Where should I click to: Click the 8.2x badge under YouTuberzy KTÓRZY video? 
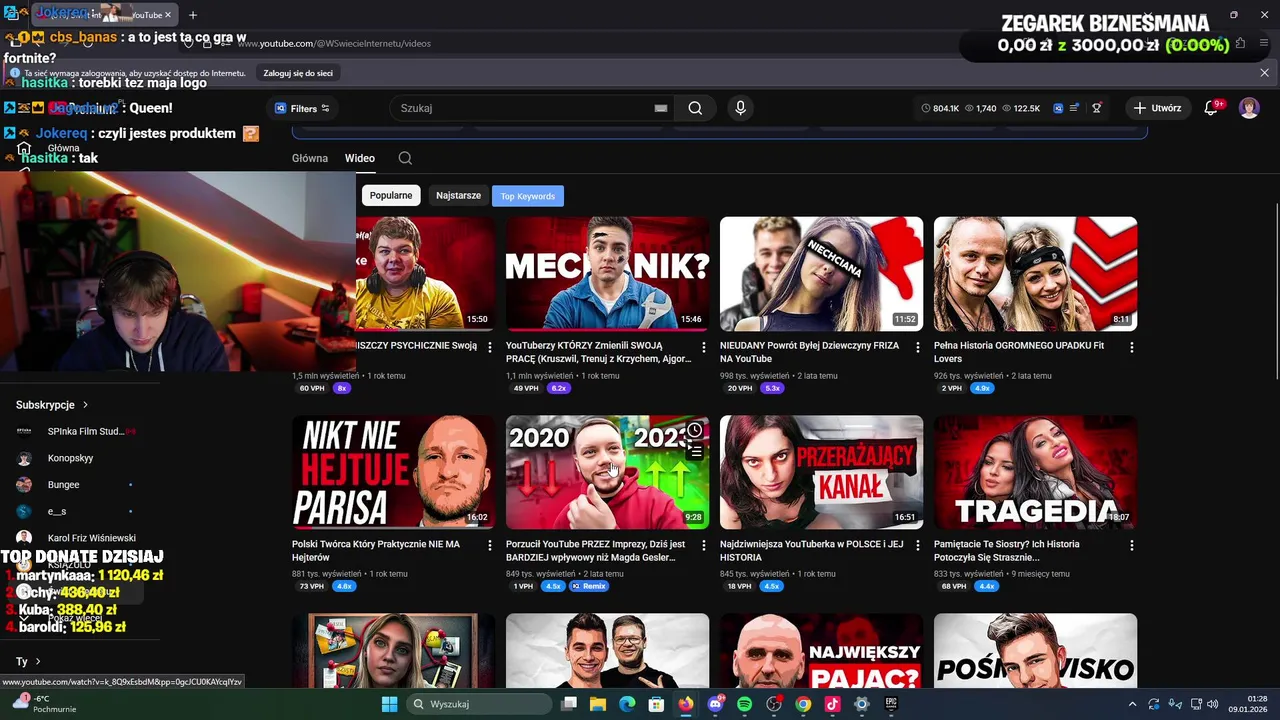pos(558,388)
